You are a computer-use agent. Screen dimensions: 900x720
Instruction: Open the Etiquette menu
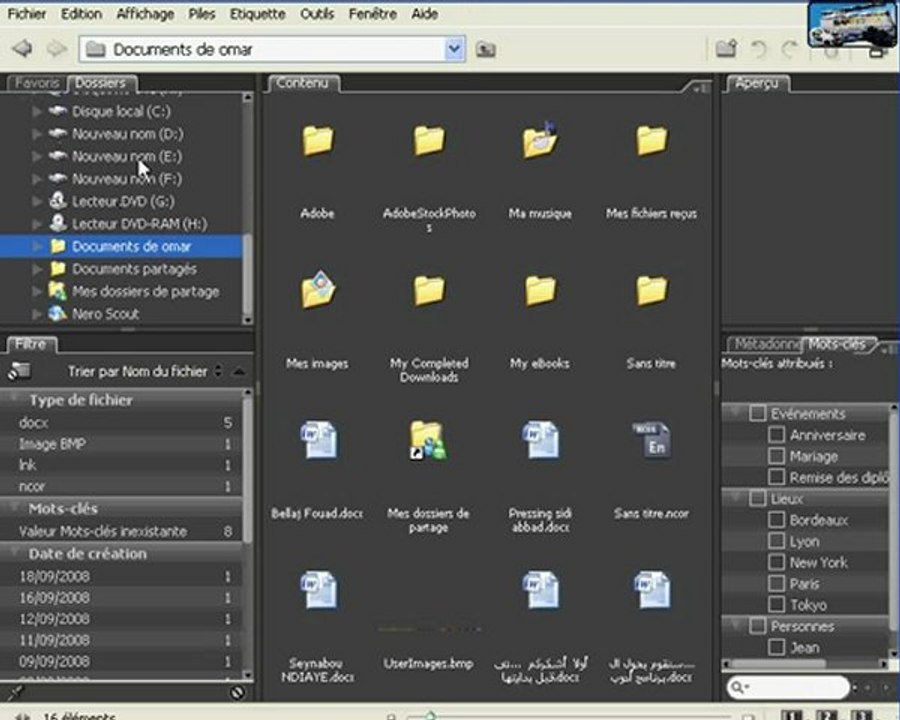pyautogui.click(x=258, y=14)
